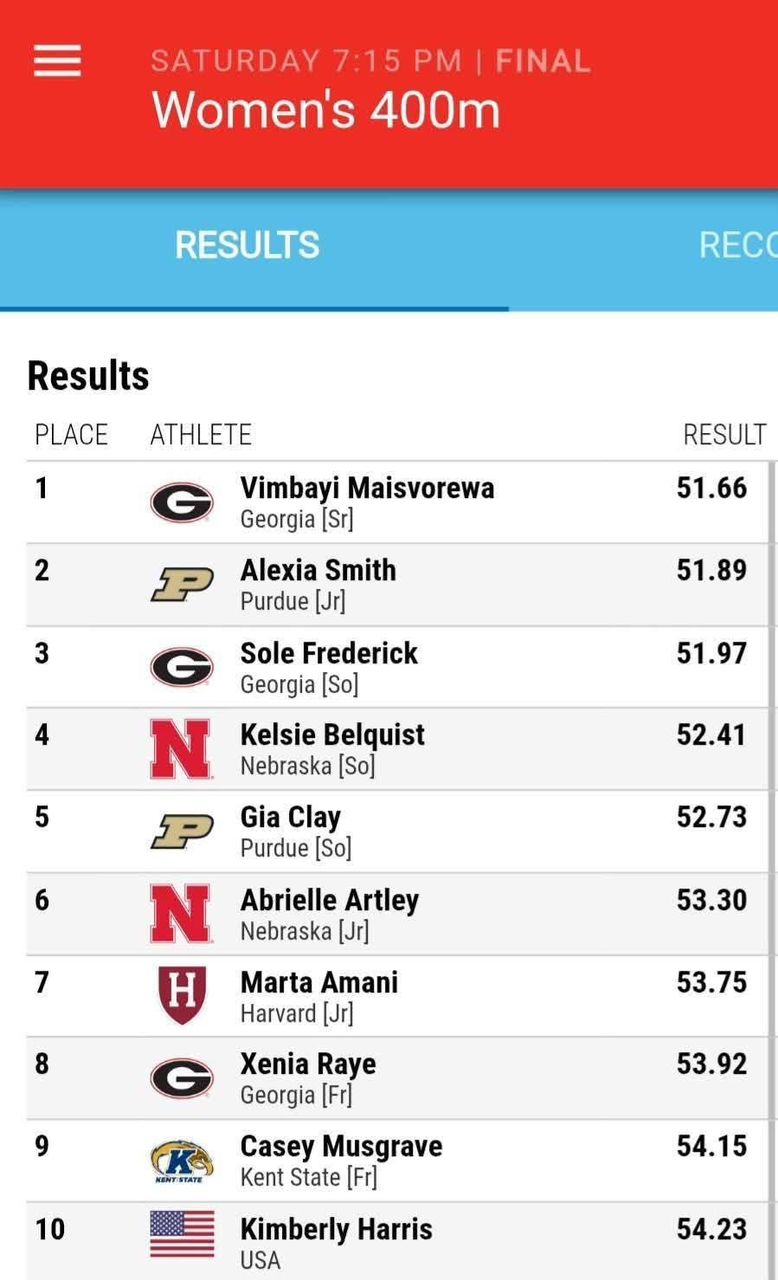The image size is (778, 1280).
Task: Tap Georgia logo beside Vimbayi Maisvorewa
Action: (x=181, y=502)
